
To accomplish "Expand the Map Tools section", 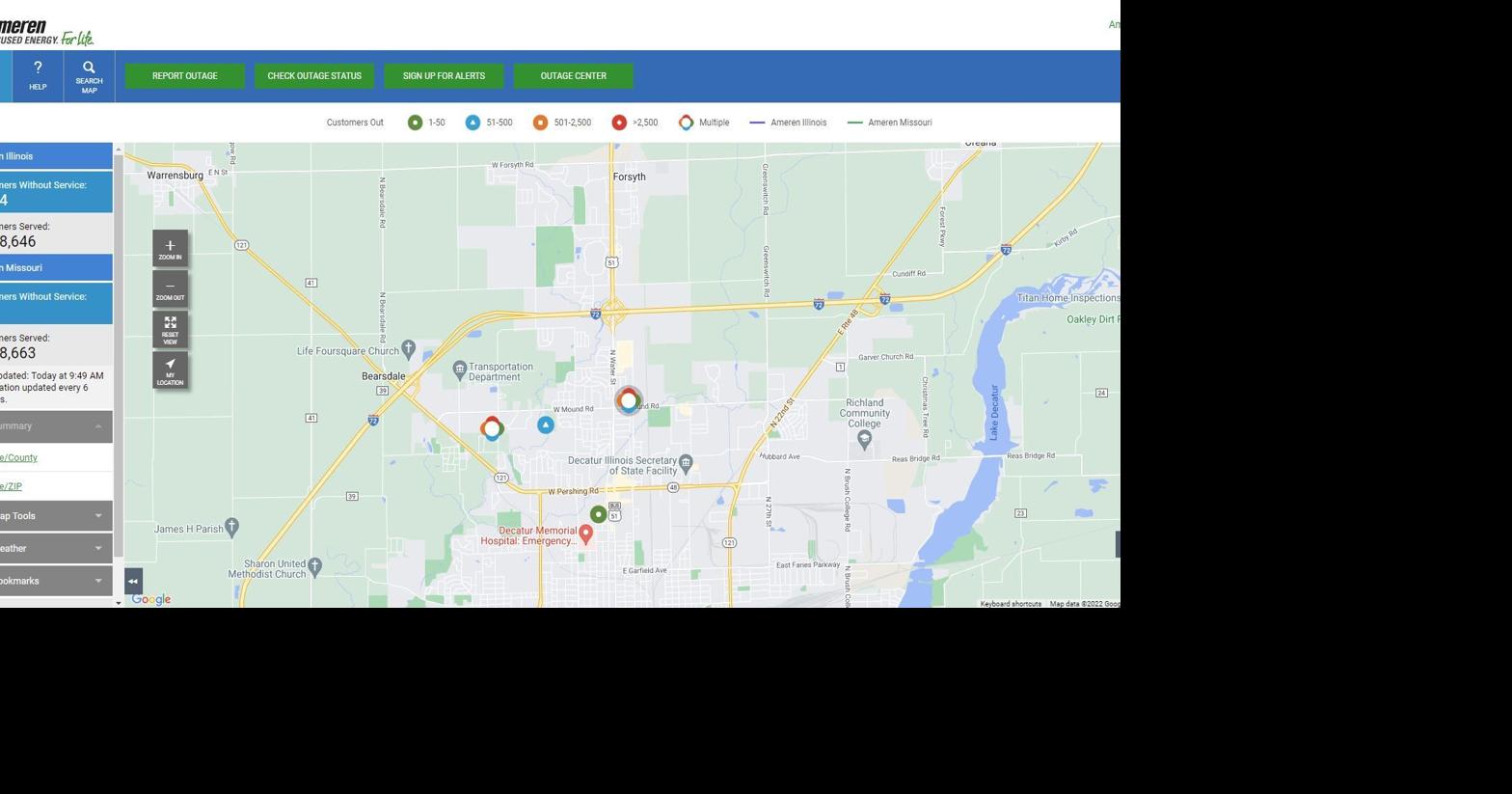I will [x=56, y=516].
